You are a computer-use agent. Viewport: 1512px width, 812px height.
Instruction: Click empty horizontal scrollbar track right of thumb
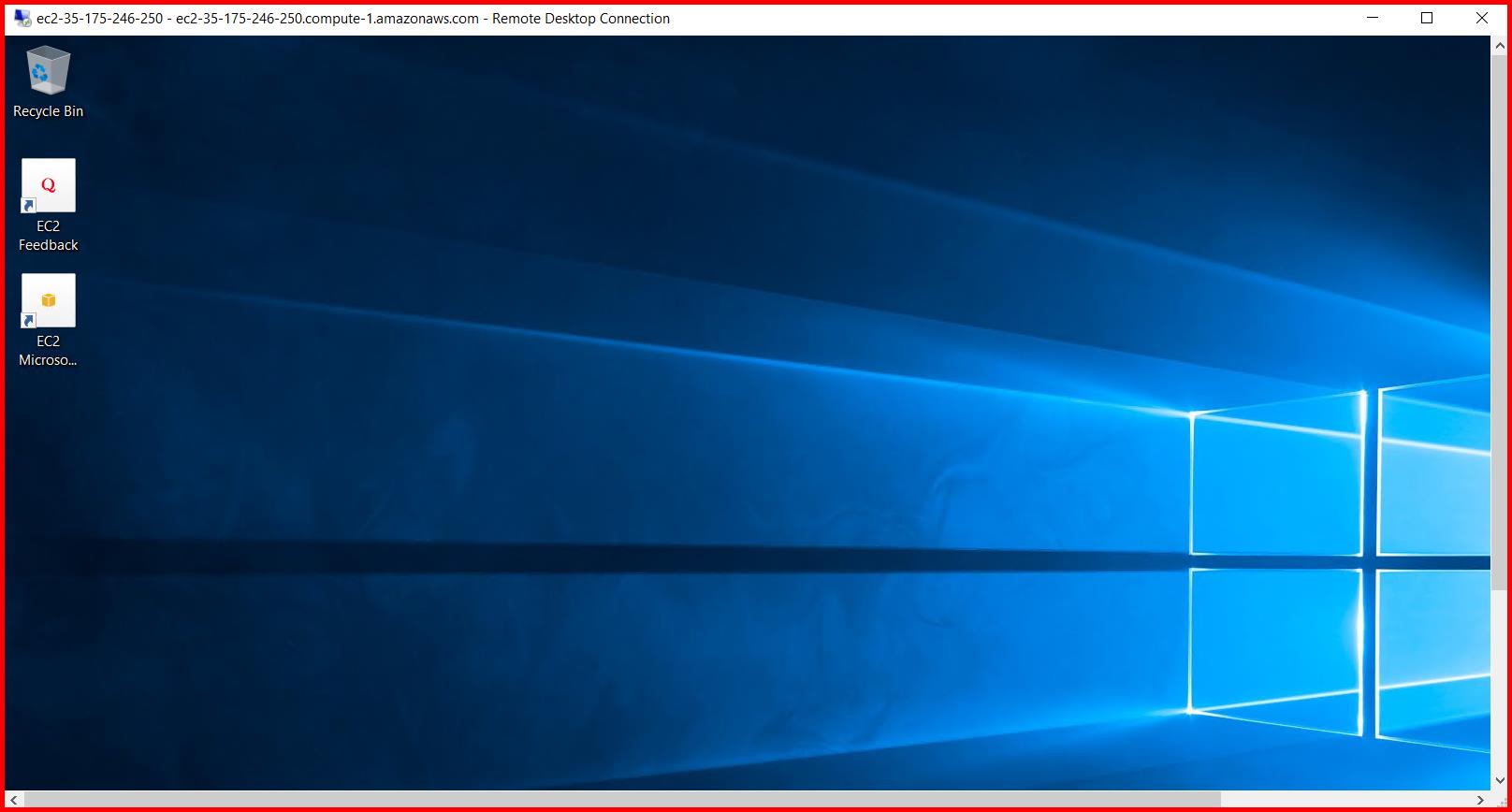(x=1347, y=800)
